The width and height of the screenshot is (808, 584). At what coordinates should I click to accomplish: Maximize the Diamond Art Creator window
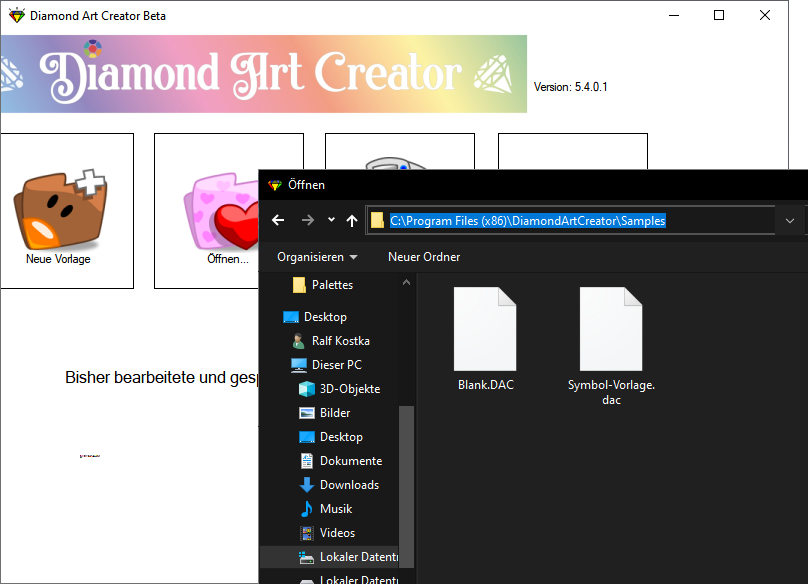point(719,15)
